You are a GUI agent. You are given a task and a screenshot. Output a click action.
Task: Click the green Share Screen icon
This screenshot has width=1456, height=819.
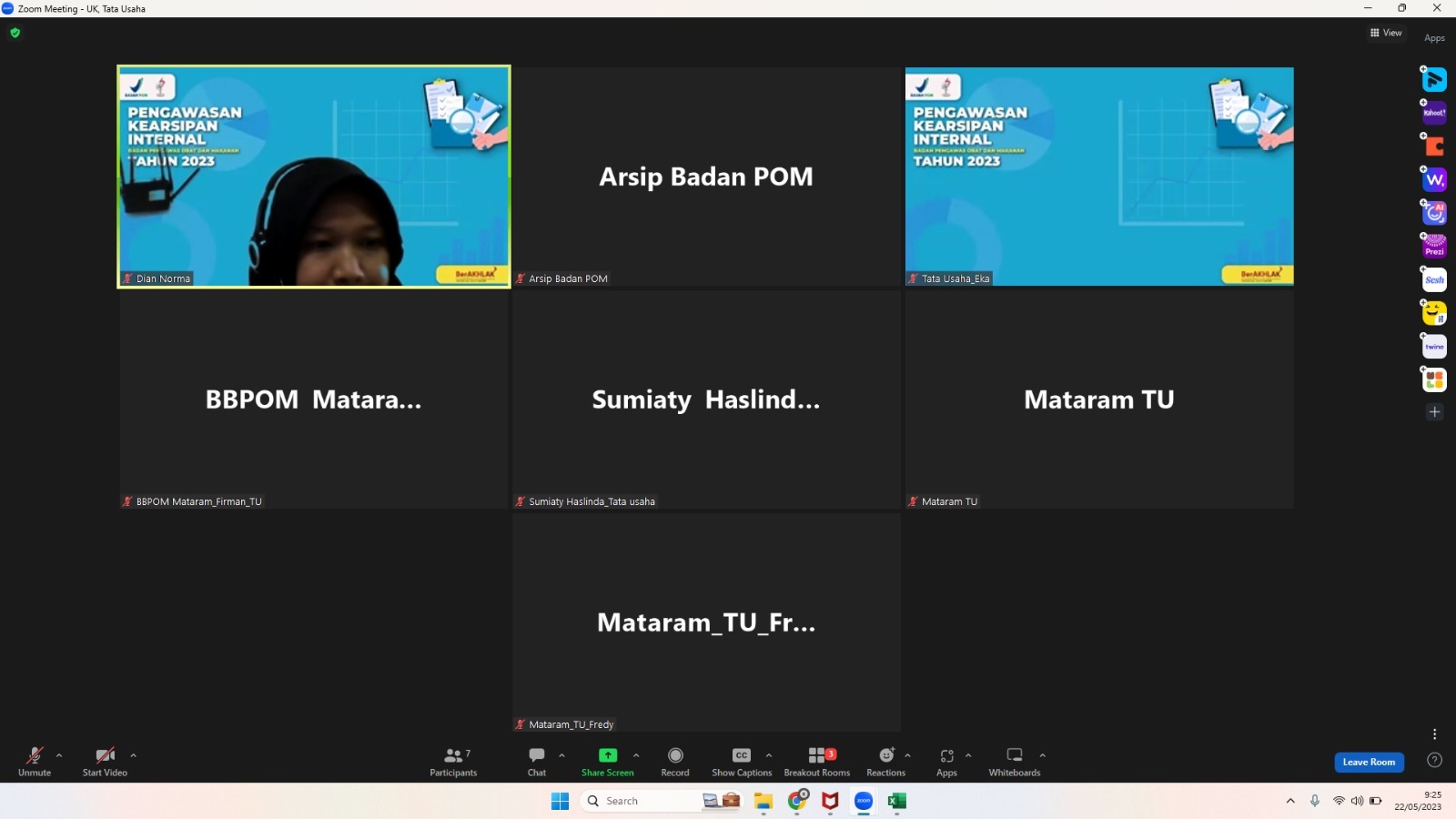coord(607,755)
